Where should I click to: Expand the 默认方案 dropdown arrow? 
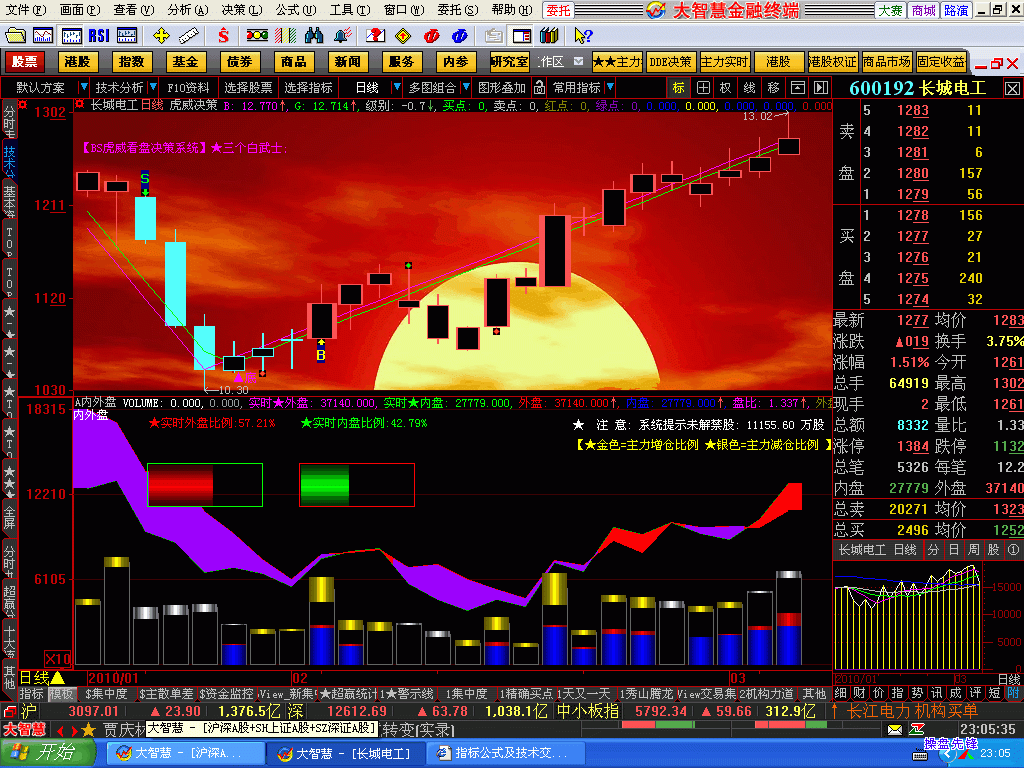click(83, 87)
